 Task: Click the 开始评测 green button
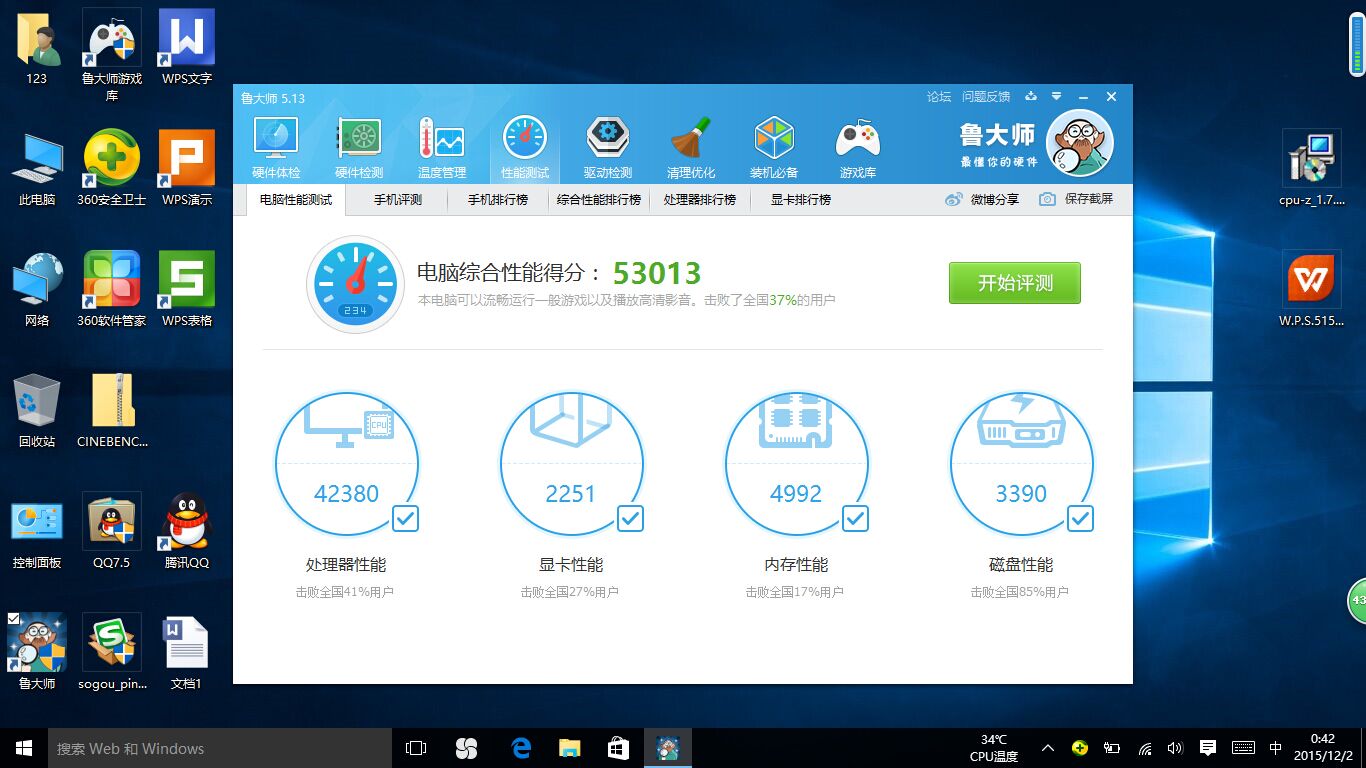pyautogui.click(x=1014, y=283)
